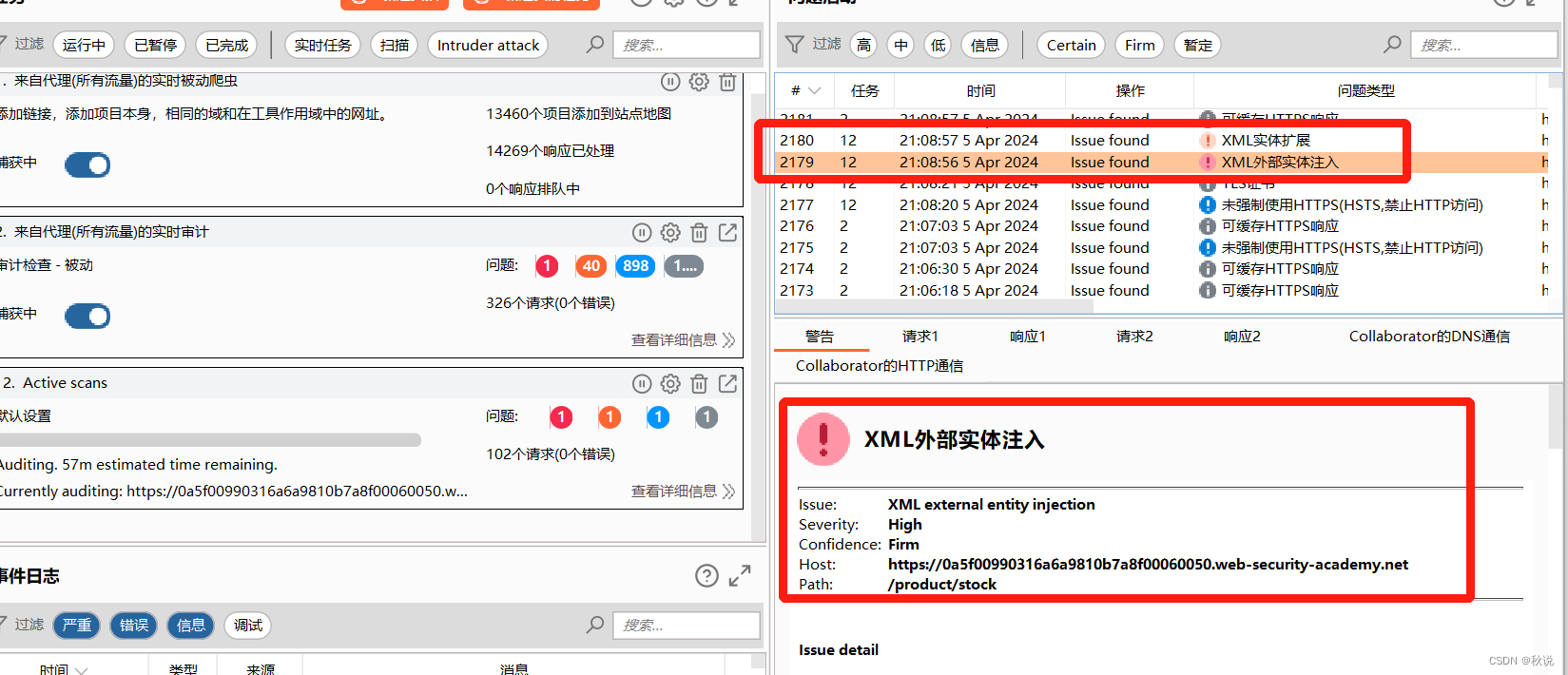Screen dimensions: 1568x675
Task: Click orange 40 issues badge
Action: (x=591, y=266)
